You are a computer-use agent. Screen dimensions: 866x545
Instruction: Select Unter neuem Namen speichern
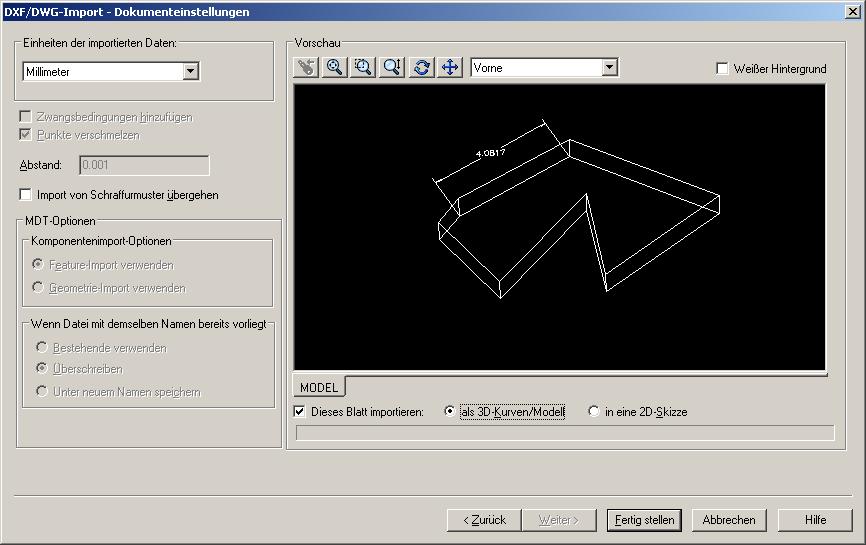pos(41,391)
